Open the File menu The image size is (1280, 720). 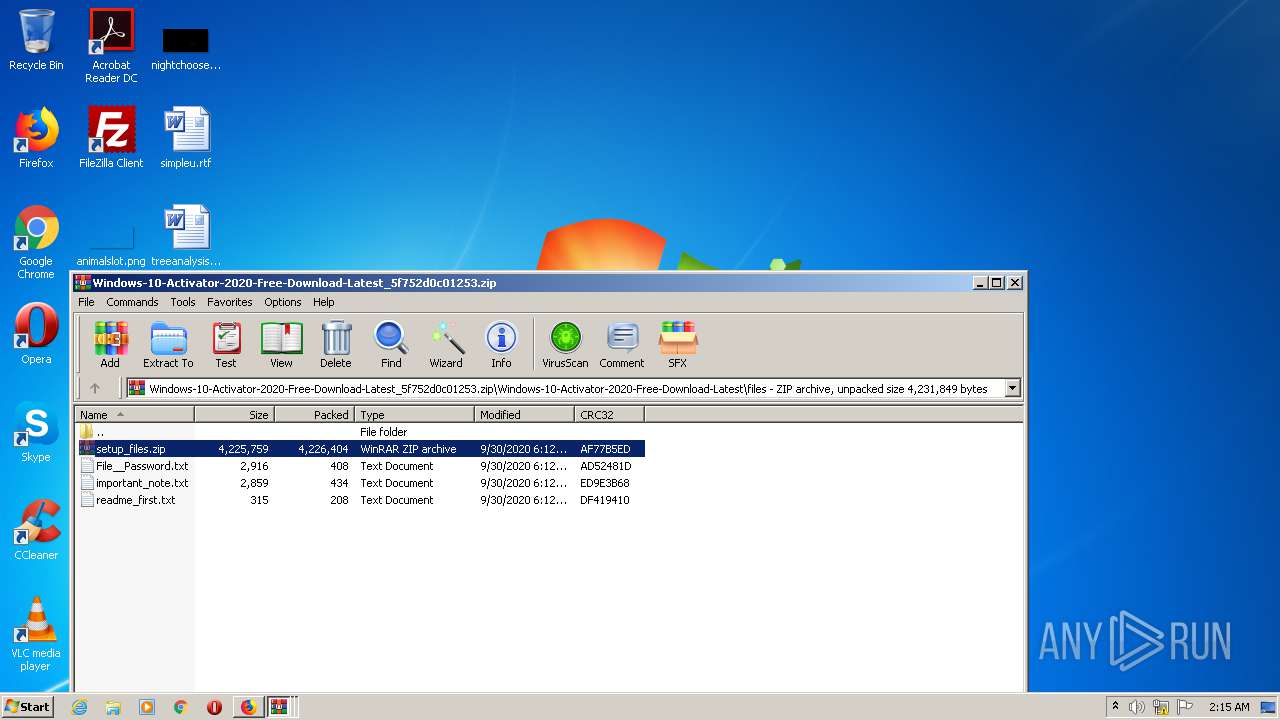(x=87, y=302)
